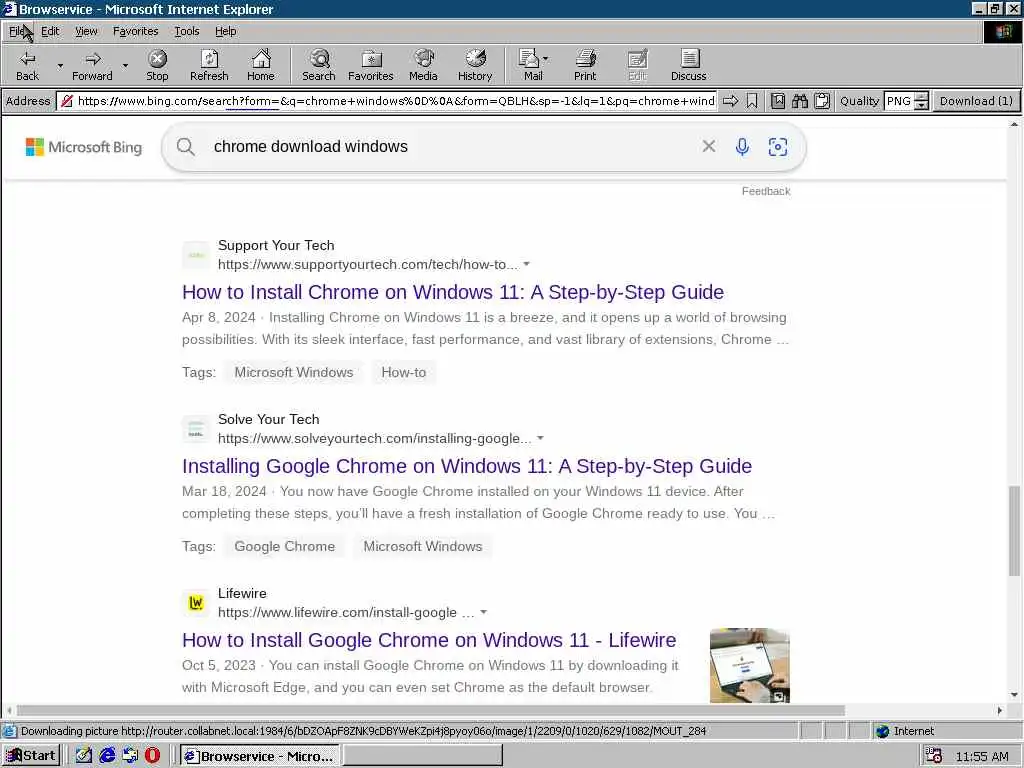
Task: Click the Back toolbar button
Action: tap(27, 65)
